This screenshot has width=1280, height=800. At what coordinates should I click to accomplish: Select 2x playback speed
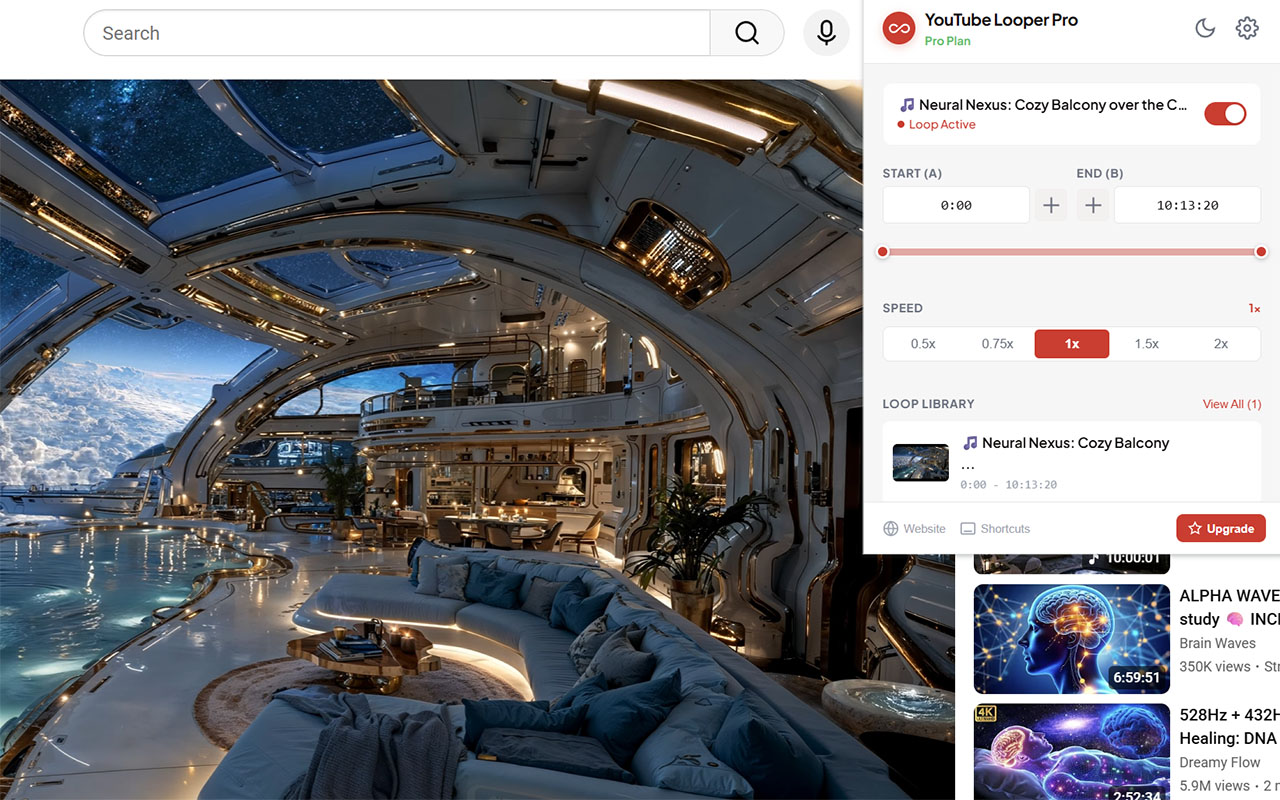point(1221,344)
